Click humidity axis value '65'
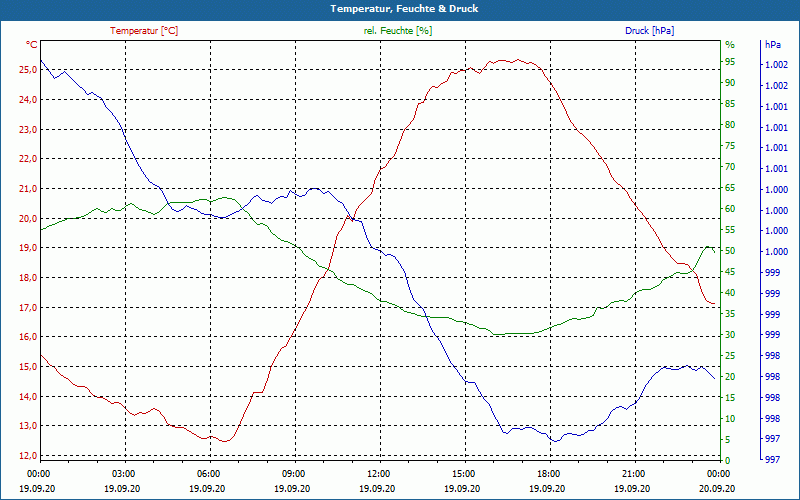Image resolution: width=800 pixels, height=500 pixels. click(x=730, y=188)
